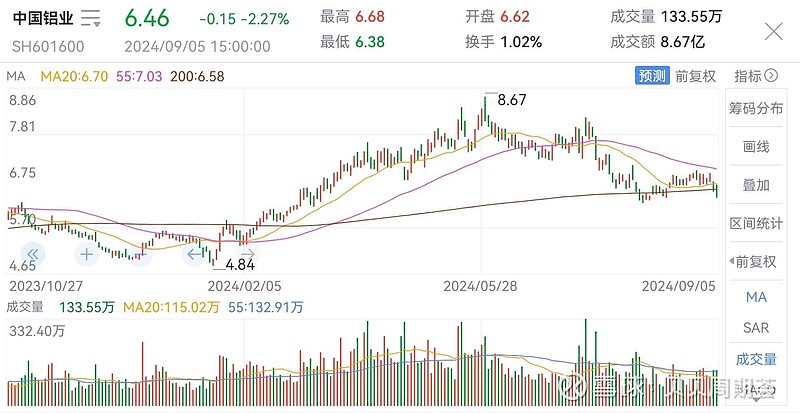Click the 4.84 low price marker
Image resolution: width=800 pixels, height=413 pixels.
tap(240, 265)
